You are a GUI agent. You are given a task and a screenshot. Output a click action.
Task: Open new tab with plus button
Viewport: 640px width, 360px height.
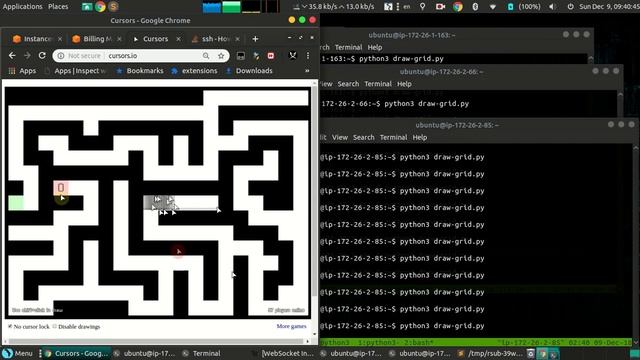pyautogui.click(x=255, y=39)
